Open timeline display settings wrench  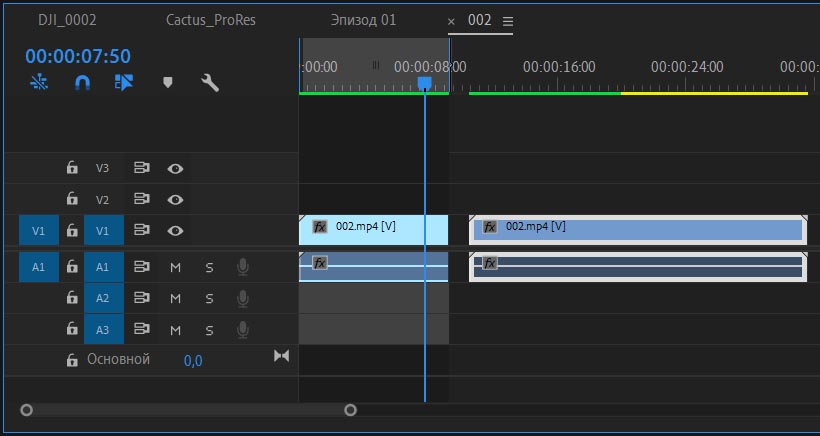pos(210,83)
